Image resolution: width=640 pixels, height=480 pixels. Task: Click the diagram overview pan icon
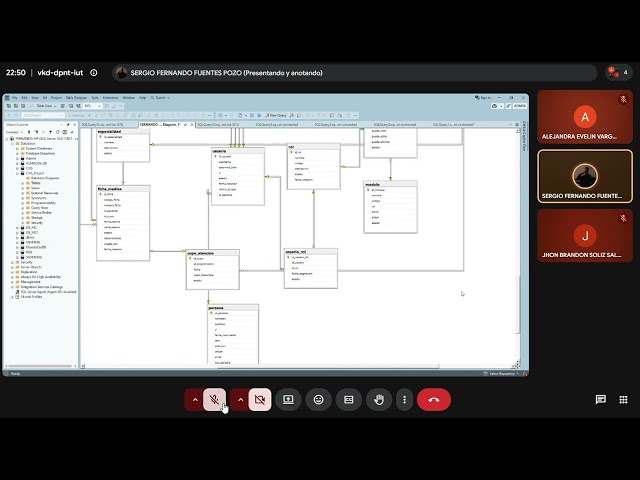tap(518, 364)
